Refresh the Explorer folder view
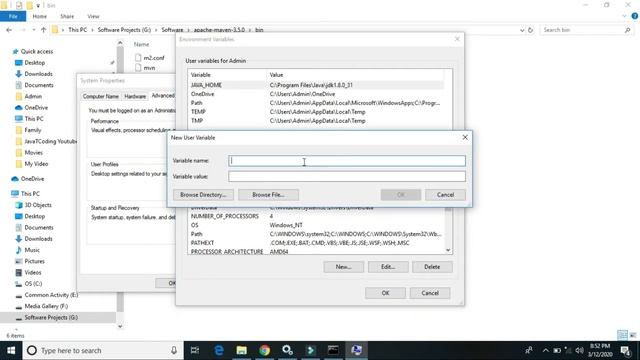The width and height of the screenshot is (640, 360). [x=530, y=30]
